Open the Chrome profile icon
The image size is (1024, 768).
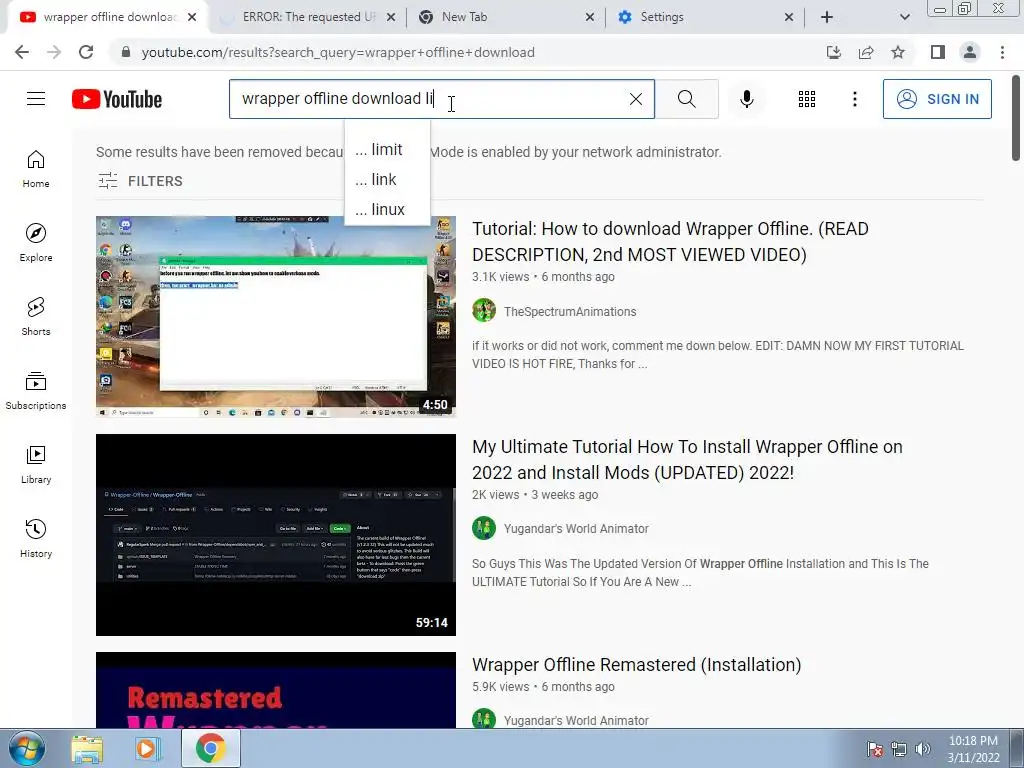(x=970, y=52)
